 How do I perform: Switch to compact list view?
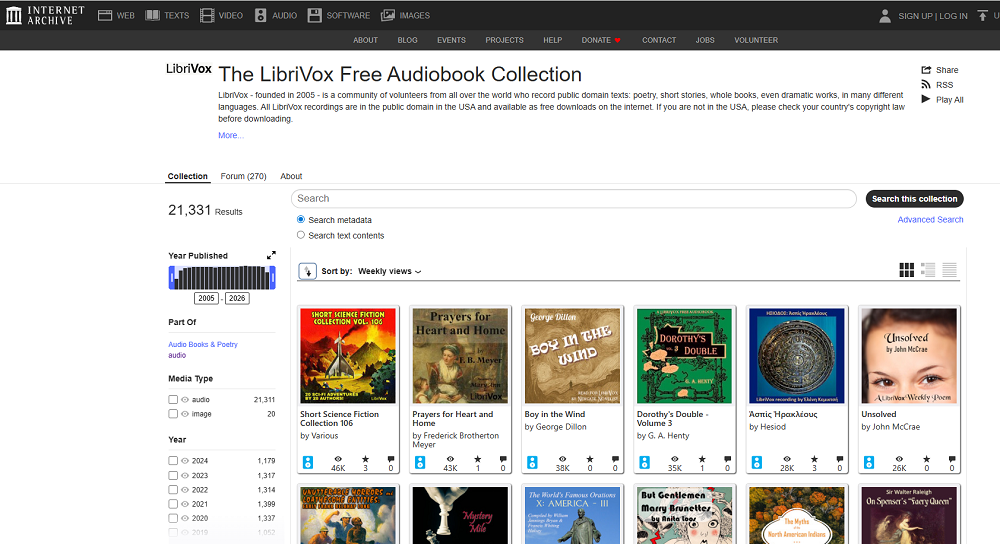point(950,270)
